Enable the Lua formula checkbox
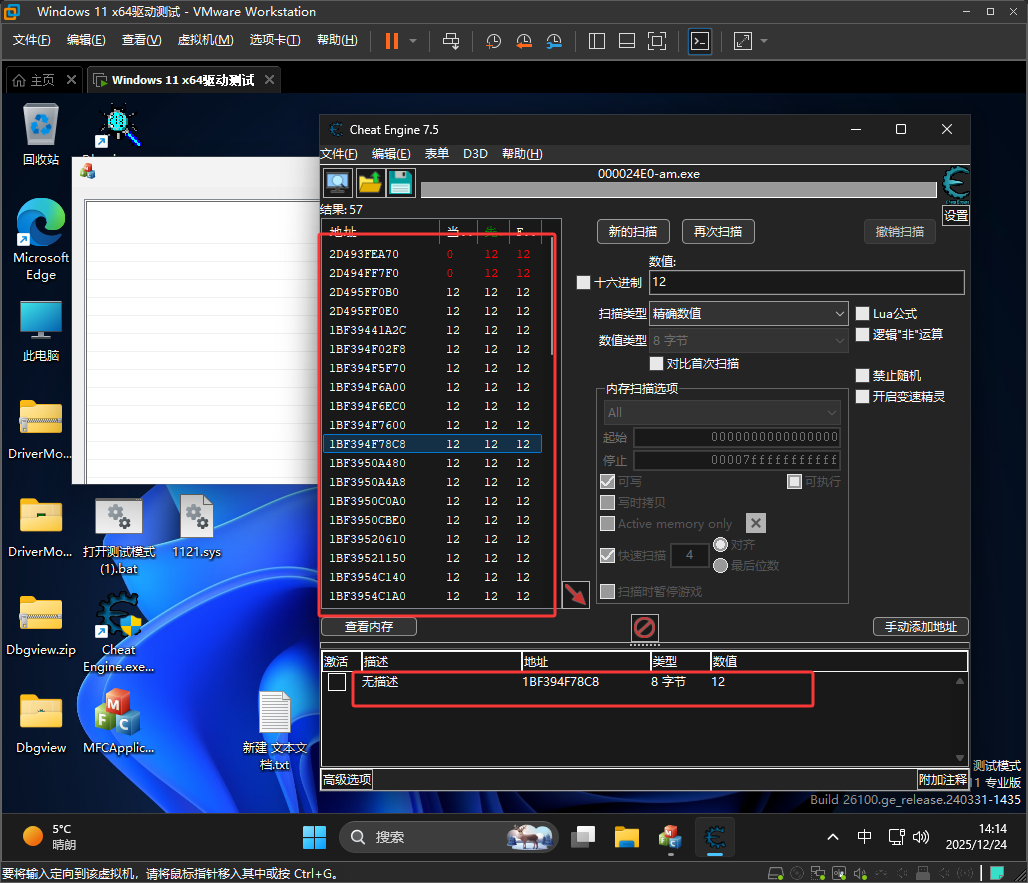This screenshot has height=883, width=1028. click(x=862, y=314)
